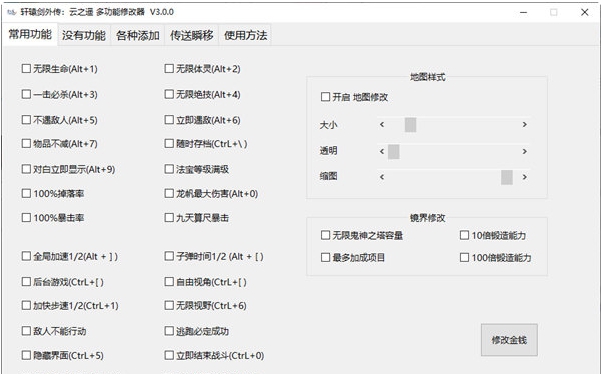Switch to the 常用功能 tab
The width and height of the screenshot is (602, 374).
(x=30, y=35)
